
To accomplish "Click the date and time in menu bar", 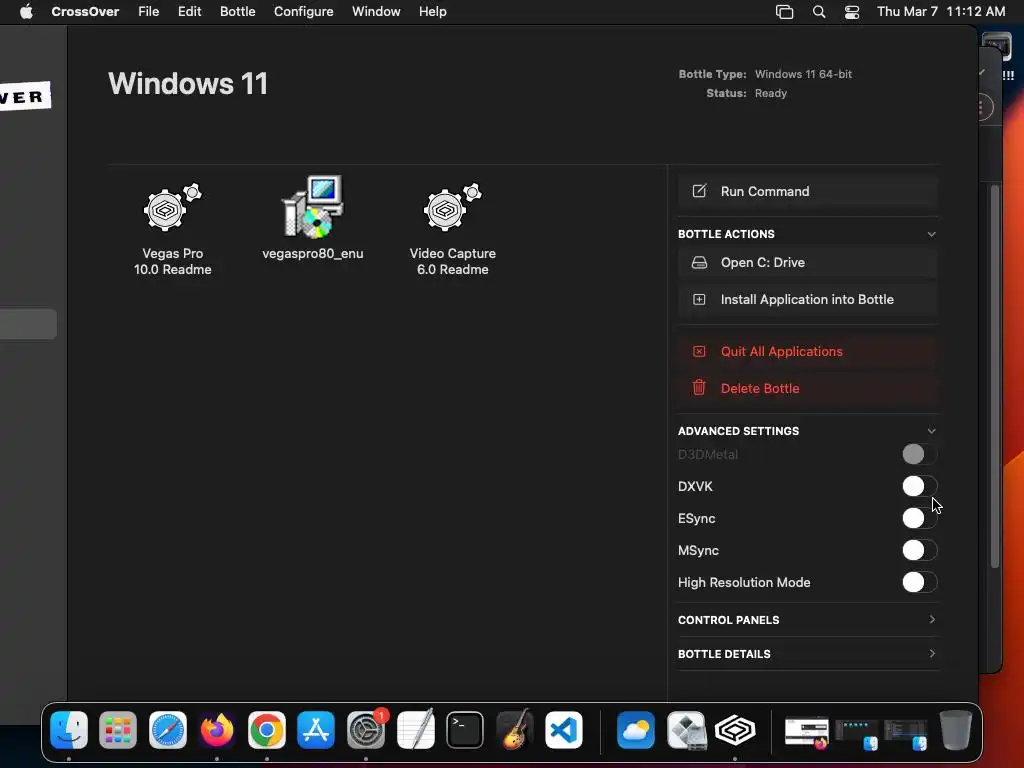I will pyautogui.click(x=940, y=12).
